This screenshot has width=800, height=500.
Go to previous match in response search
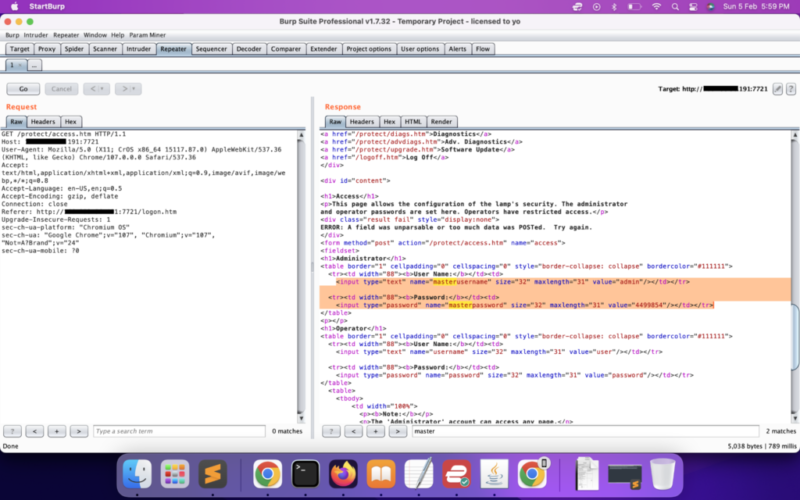click(353, 431)
